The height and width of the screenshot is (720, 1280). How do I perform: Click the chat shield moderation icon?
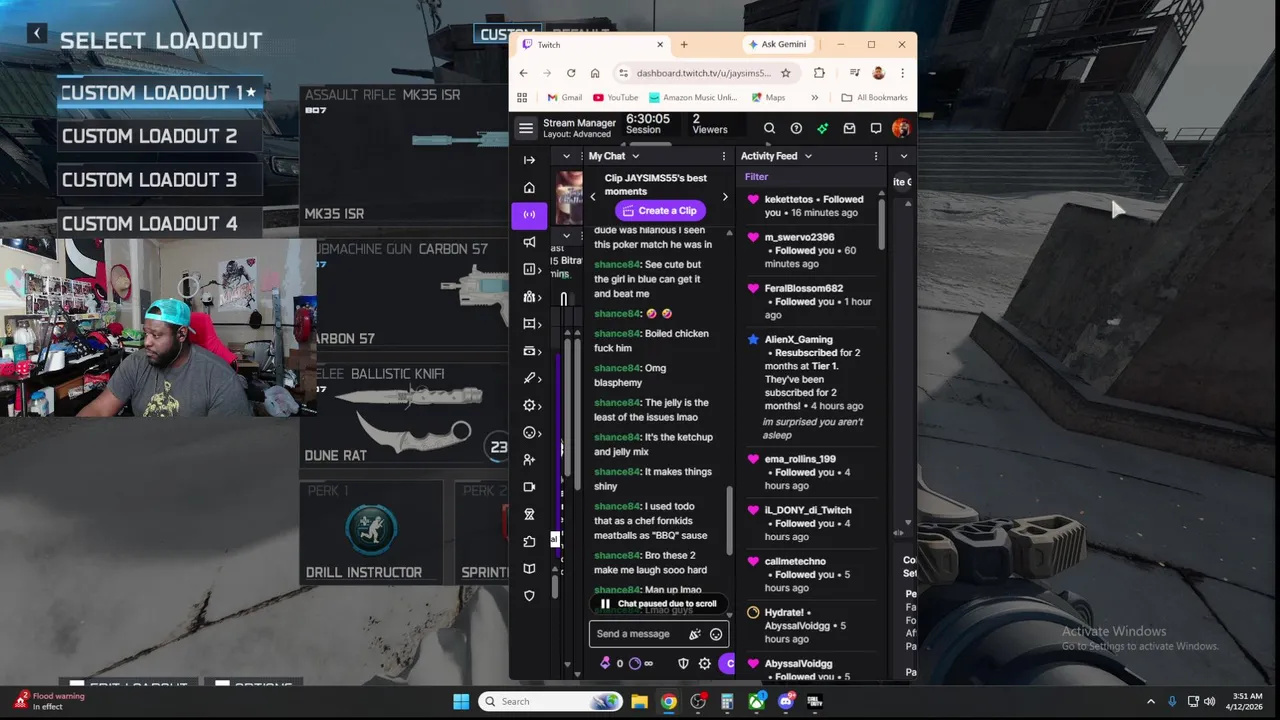click(x=683, y=663)
